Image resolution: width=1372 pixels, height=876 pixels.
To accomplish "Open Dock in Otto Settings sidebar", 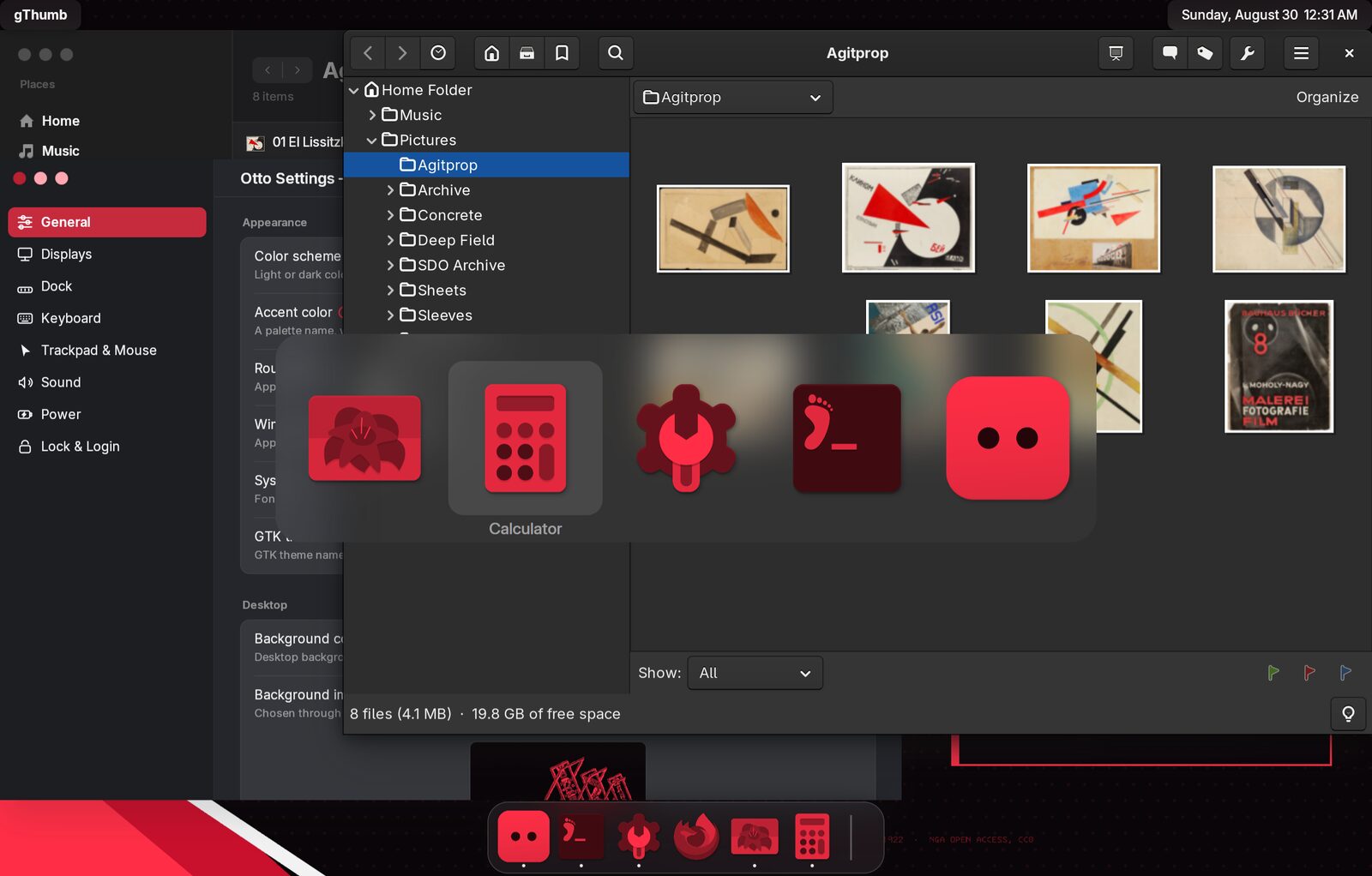I will (107, 286).
